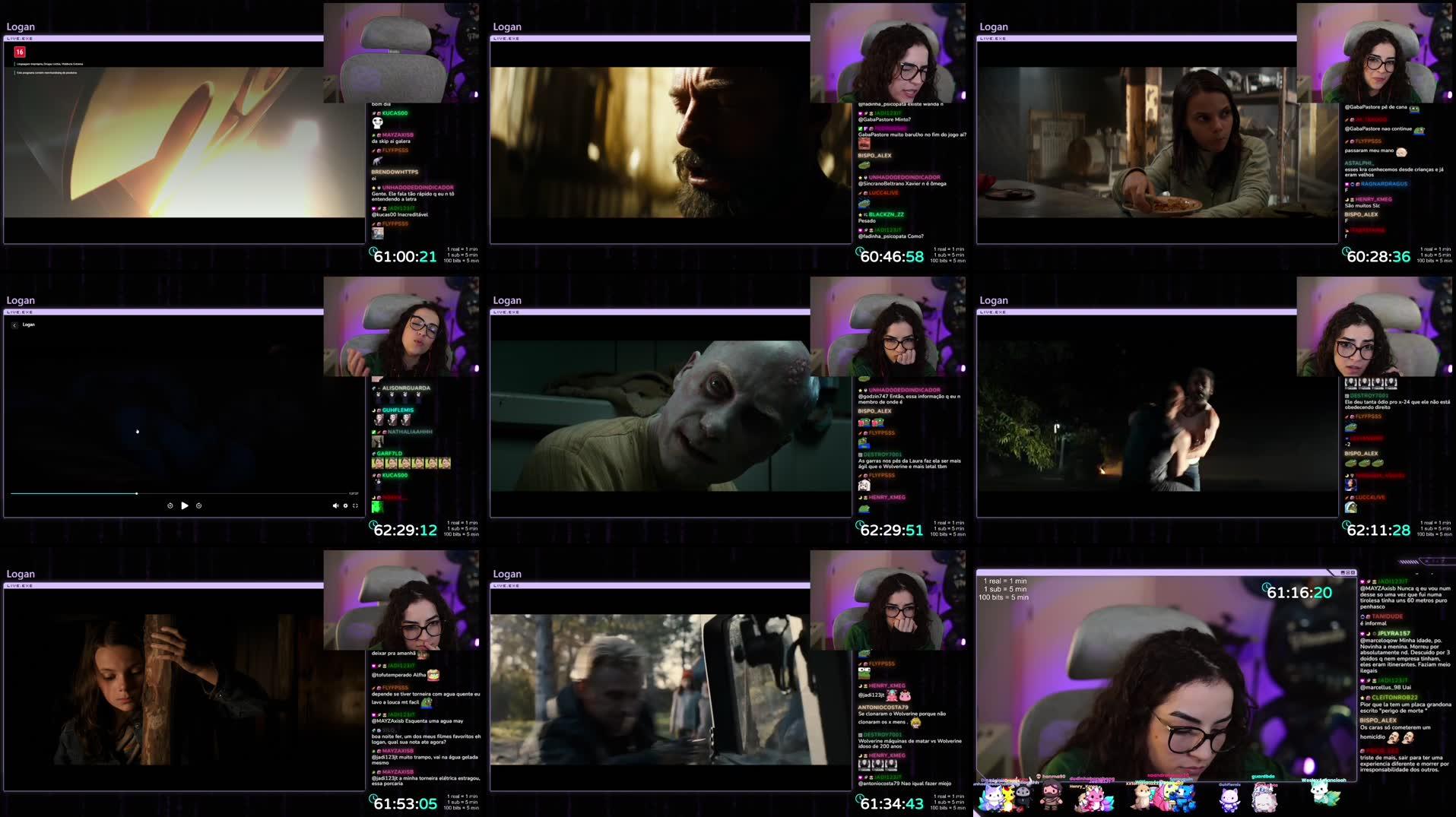Click the 61:16:20 timer
The width and height of the screenshot is (1456, 817).
[1299, 593]
